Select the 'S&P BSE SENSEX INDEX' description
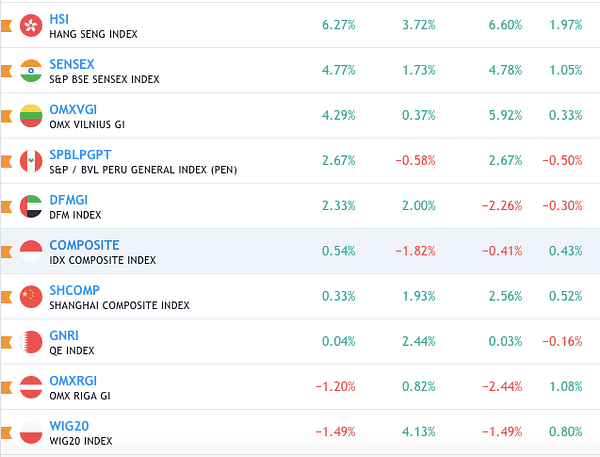600x457 pixels. 104,80
